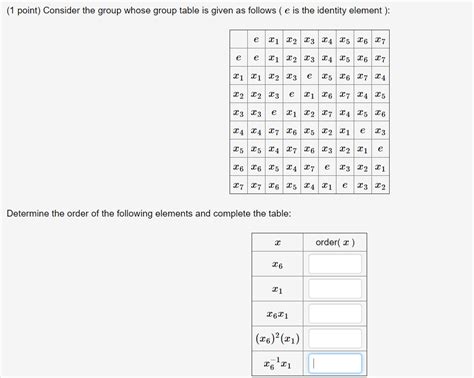This screenshot has height=378, width=474.
Task: Click the order input field for x6
Action: 335,264
